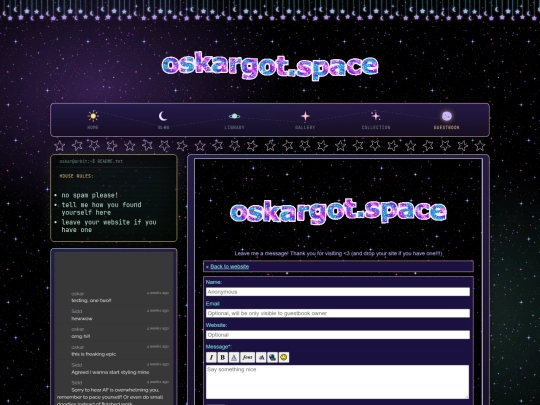This screenshot has height=405, width=540.
Task: Click the guestbook oskargot.space banner logo
Action: [338, 211]
